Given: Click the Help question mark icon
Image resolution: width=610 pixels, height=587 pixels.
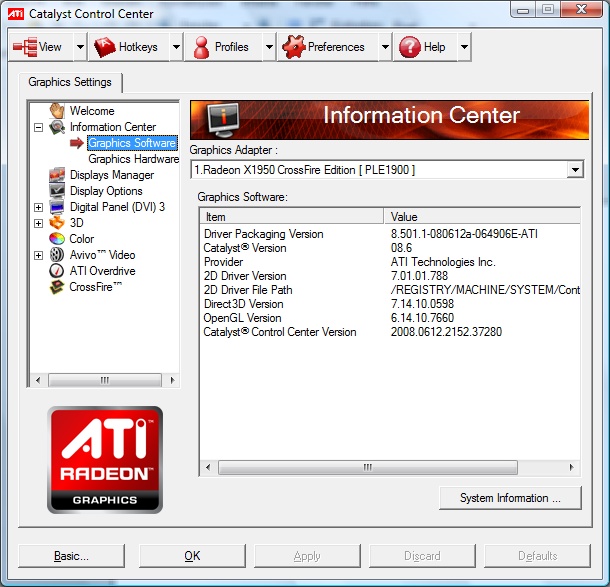Looking at the screenshot, I should click(x=410, y=47).
